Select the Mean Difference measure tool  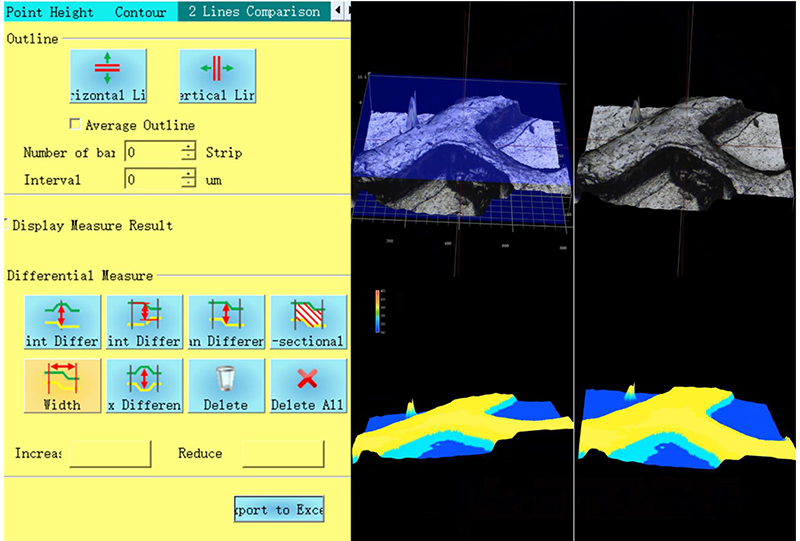[x=227, y=322]
